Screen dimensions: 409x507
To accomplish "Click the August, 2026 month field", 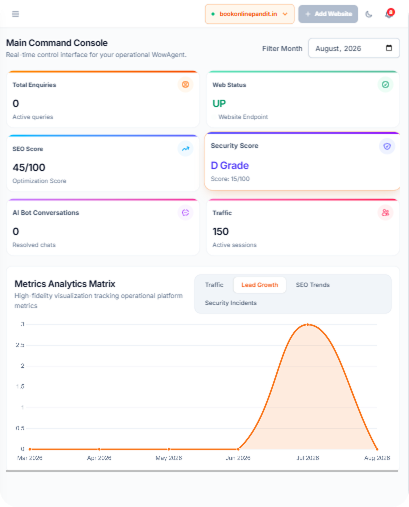I will point(354,48).
